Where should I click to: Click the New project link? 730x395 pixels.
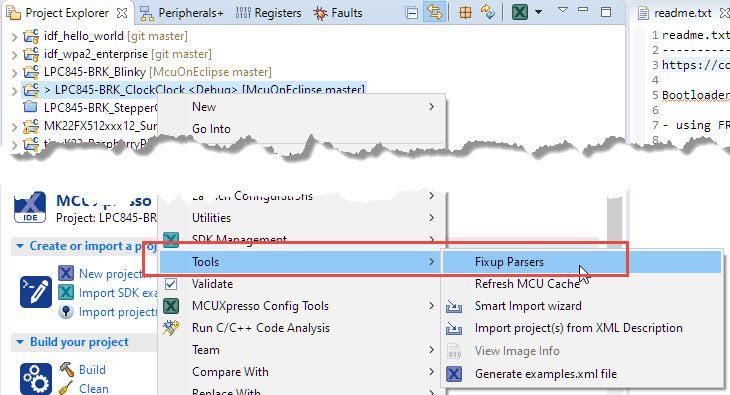(x=115, y=274)
